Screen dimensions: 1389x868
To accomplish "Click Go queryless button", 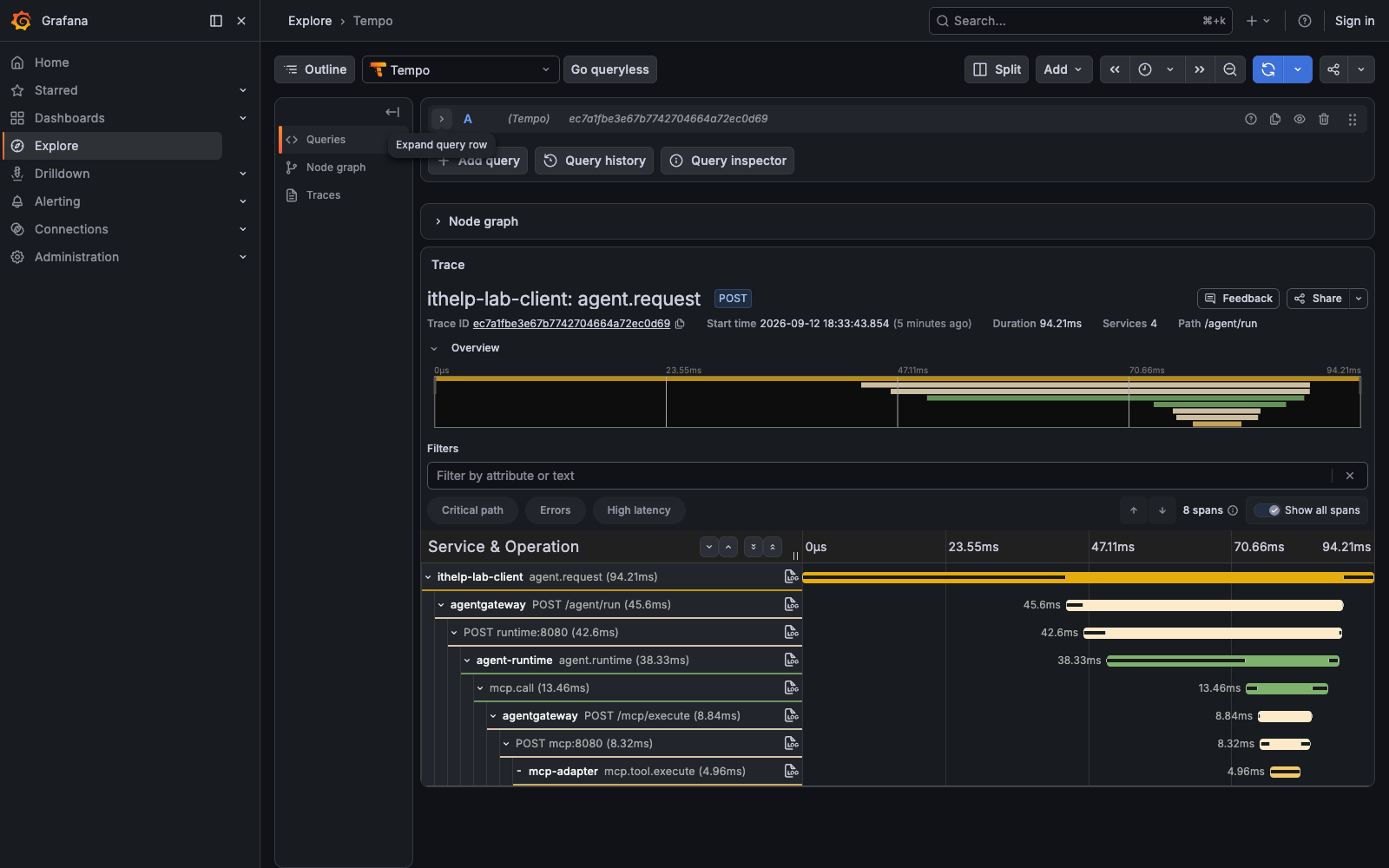I will (x=609, y=69).
